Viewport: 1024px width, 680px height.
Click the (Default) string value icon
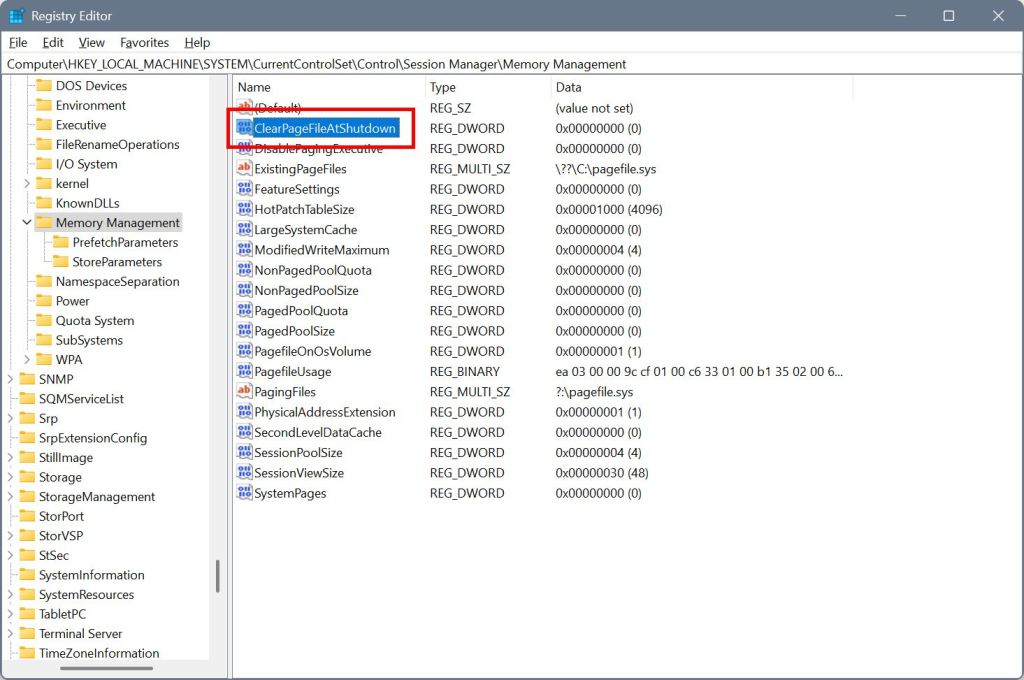click(244, 108)
